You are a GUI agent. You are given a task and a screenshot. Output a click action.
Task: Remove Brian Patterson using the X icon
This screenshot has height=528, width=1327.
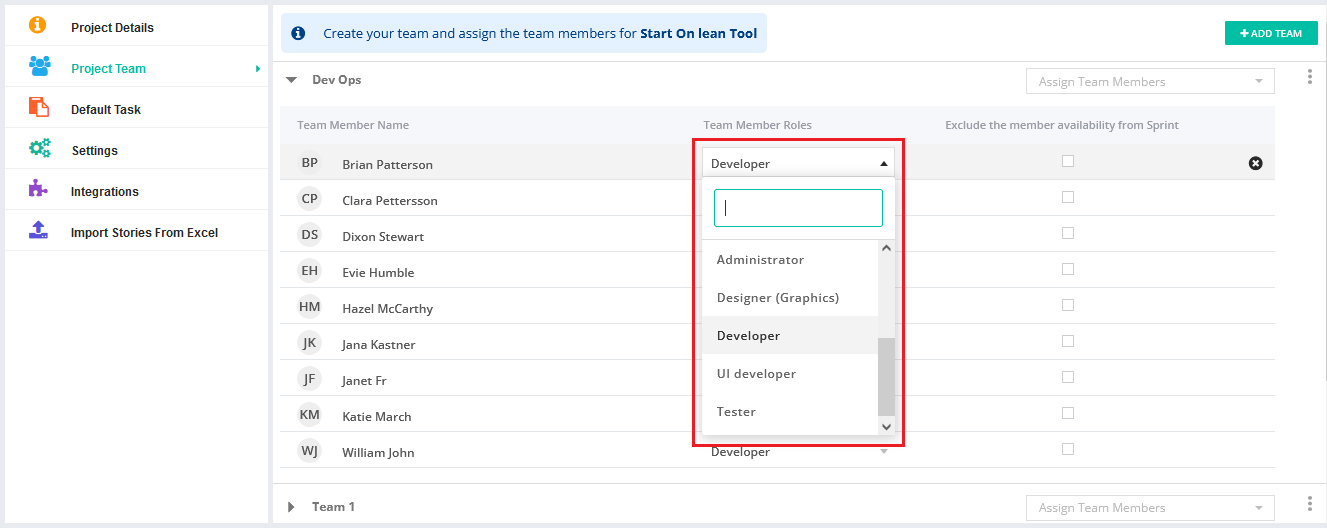point(1256,163)
